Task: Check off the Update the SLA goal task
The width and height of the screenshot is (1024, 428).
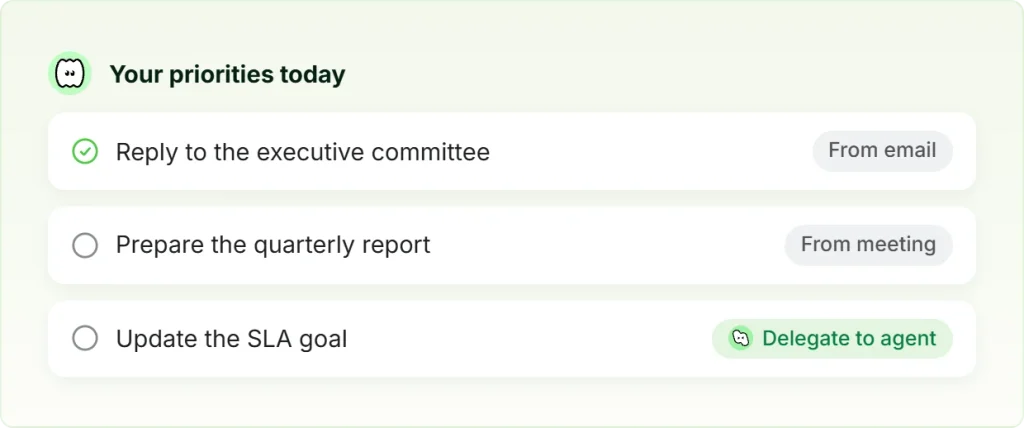Action: click(85, 339)
